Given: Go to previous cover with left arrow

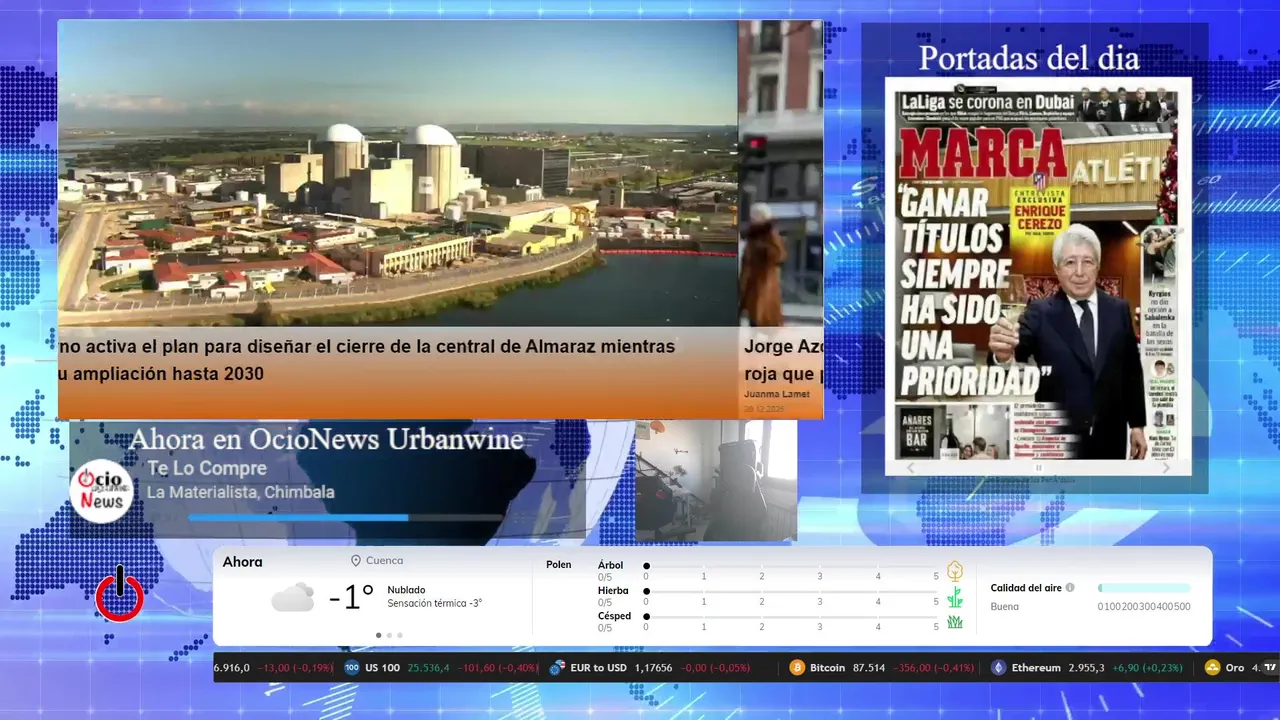Looking at the screenshot, I should coord(910,467).
